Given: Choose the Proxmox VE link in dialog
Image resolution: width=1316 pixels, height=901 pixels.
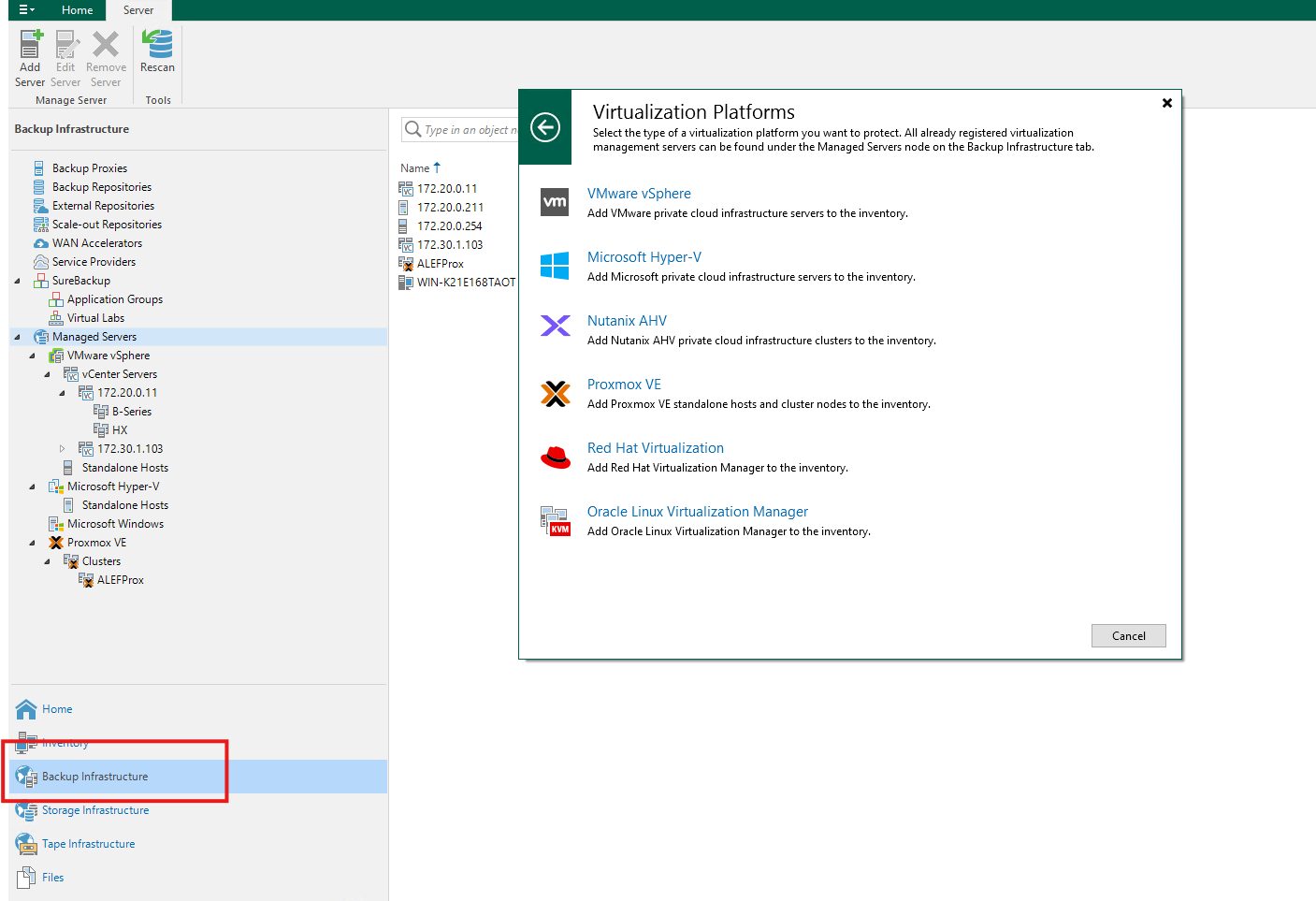Looking at the screenshot, I should click(x=624, y=385).
